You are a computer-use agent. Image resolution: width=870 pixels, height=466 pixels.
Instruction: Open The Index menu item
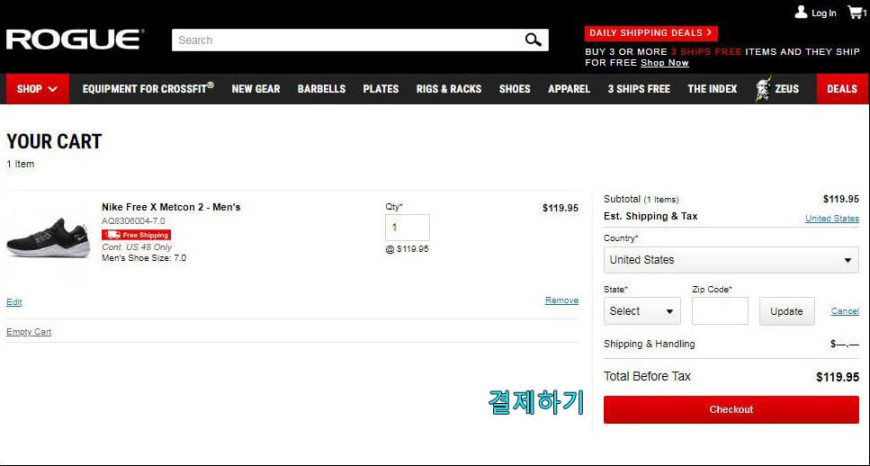tap(712, 89)
